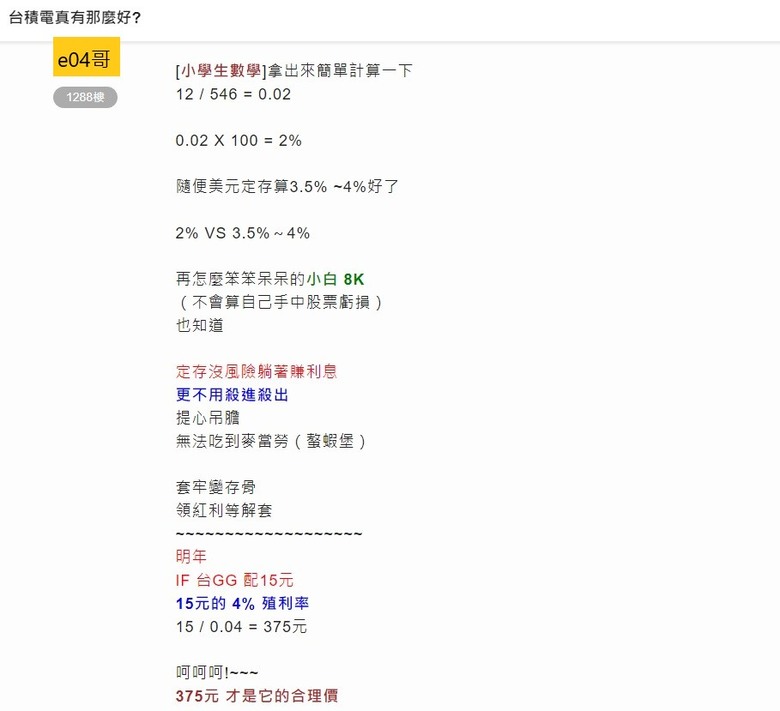Click the line 0.02 X 100 = 2%
The image size is (780, 711).
tap(239, 140)
